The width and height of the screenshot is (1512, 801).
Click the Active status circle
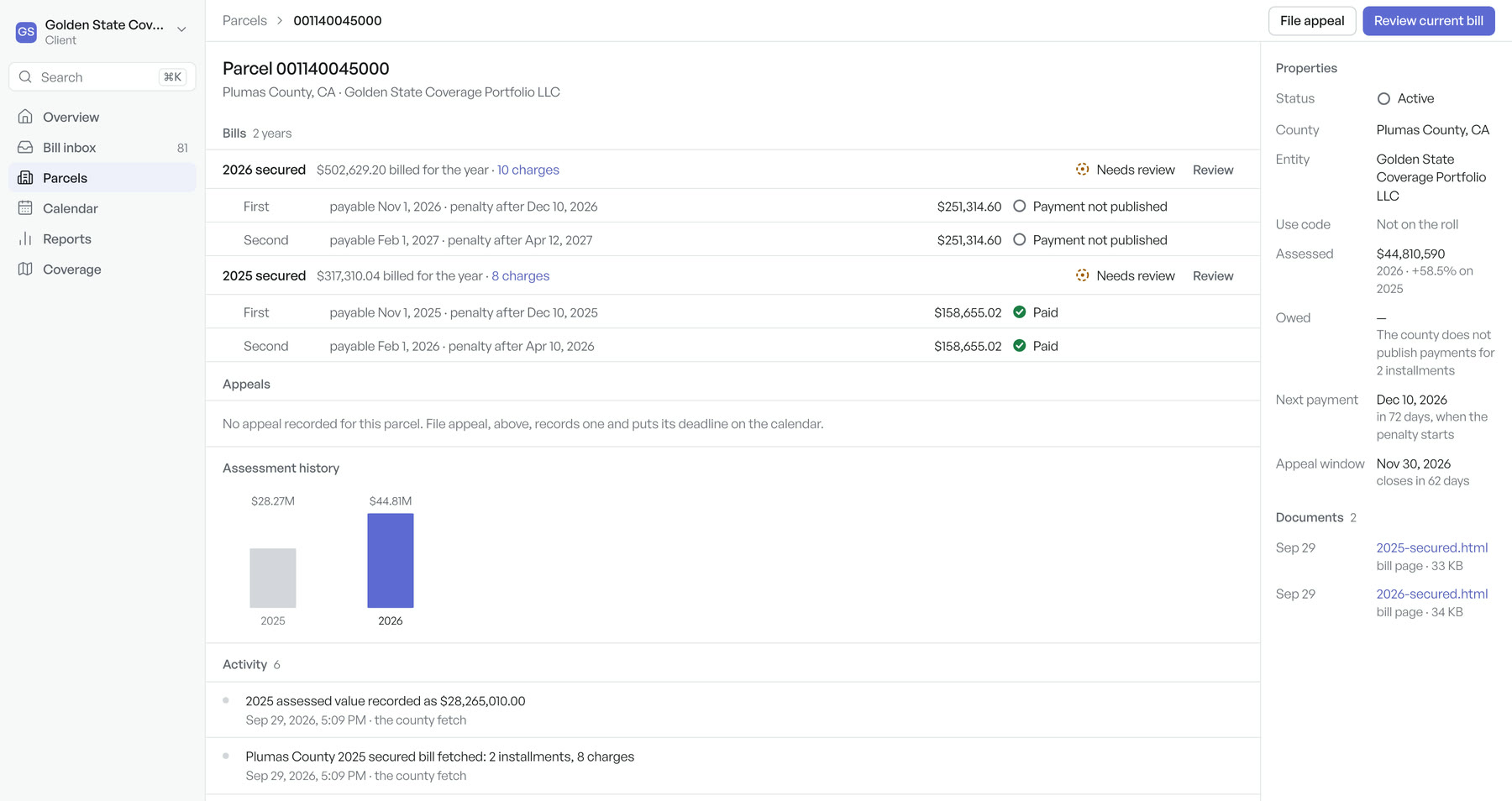(x=1383, y=98)
